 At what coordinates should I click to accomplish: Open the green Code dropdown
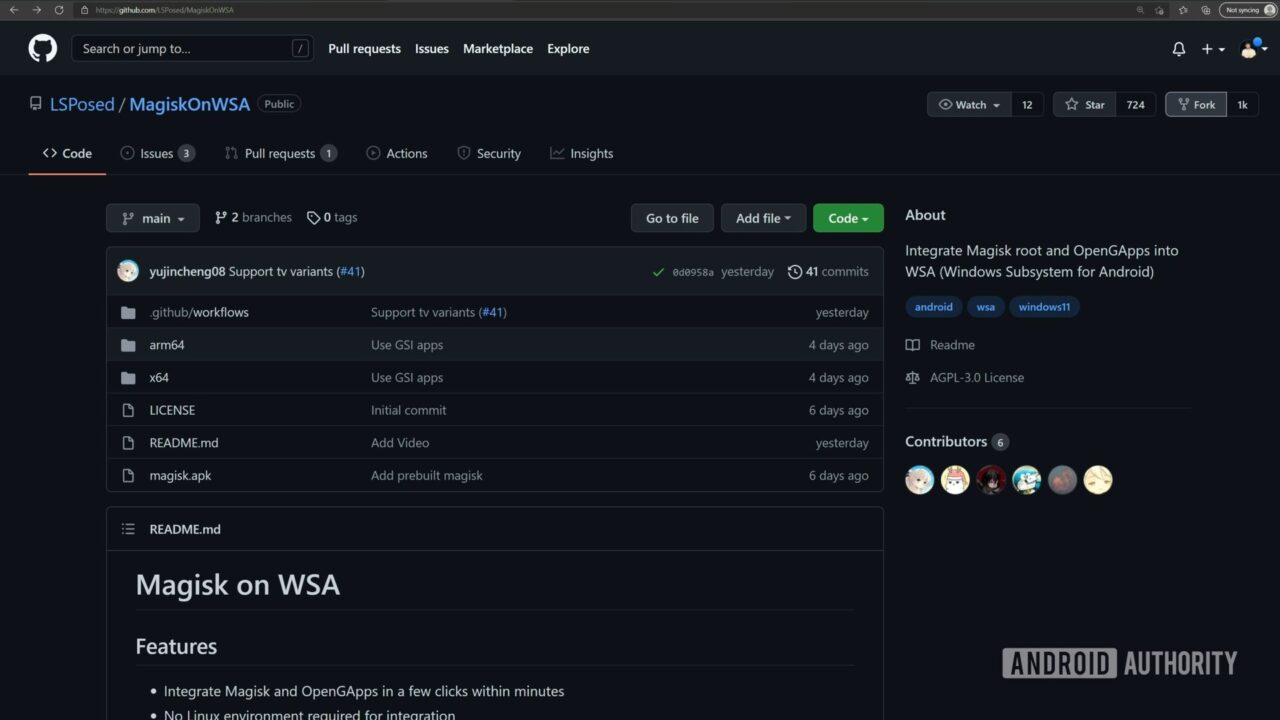click(847, 218)
